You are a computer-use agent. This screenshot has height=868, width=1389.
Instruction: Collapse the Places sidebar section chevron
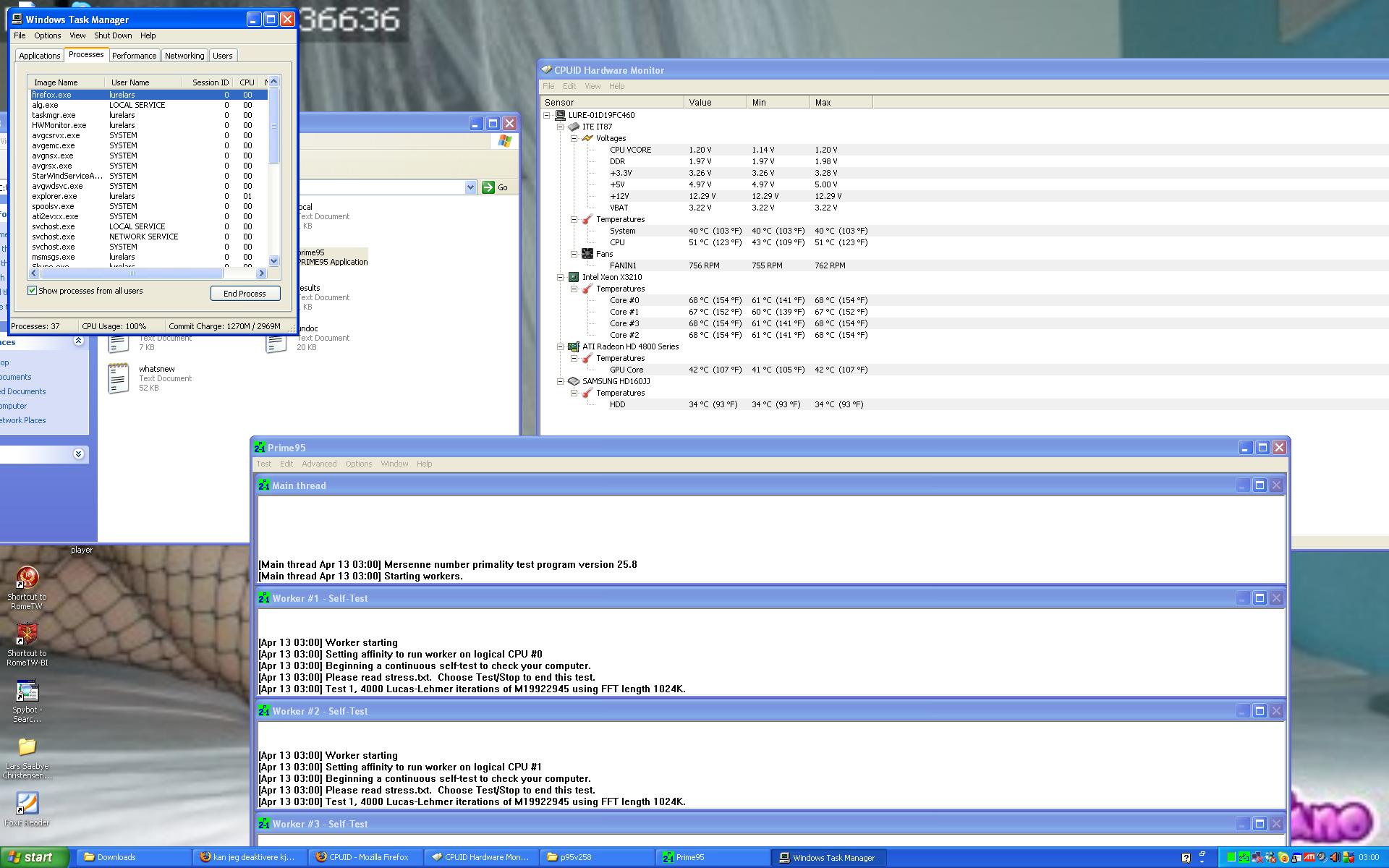(x=79, y=341)
